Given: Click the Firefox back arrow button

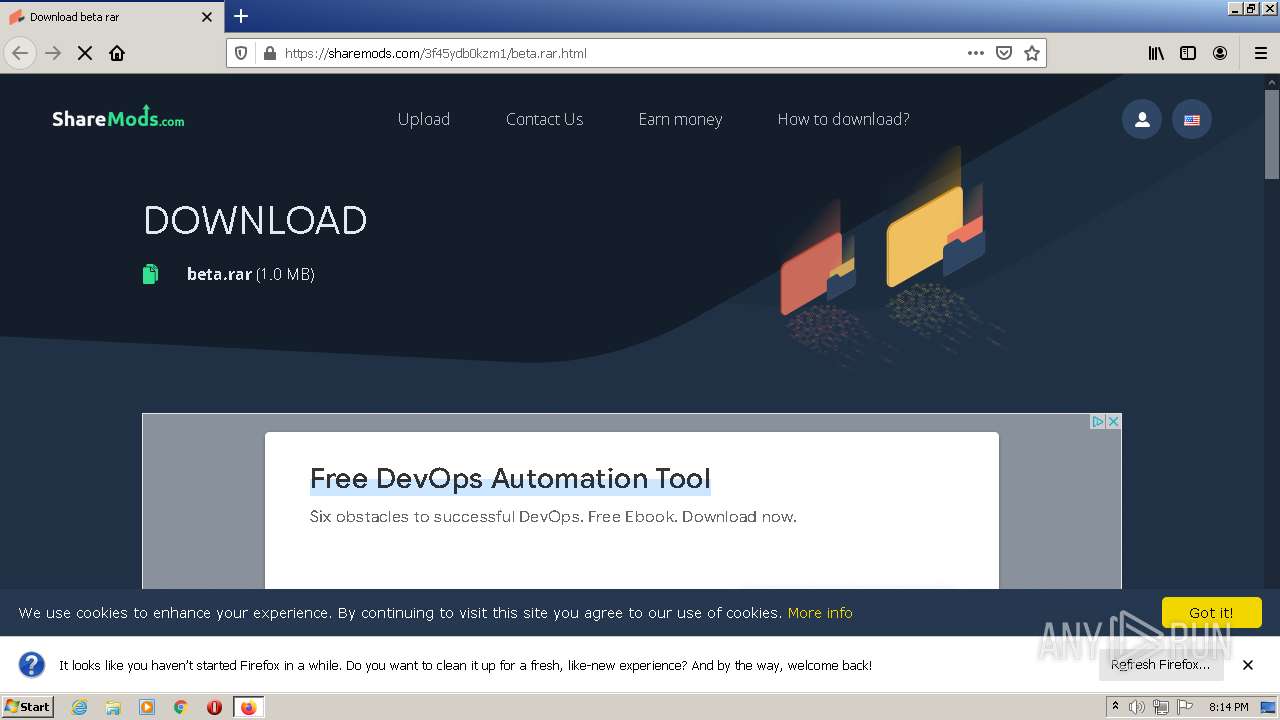Looking at the screenshot, I should (20, 53).
